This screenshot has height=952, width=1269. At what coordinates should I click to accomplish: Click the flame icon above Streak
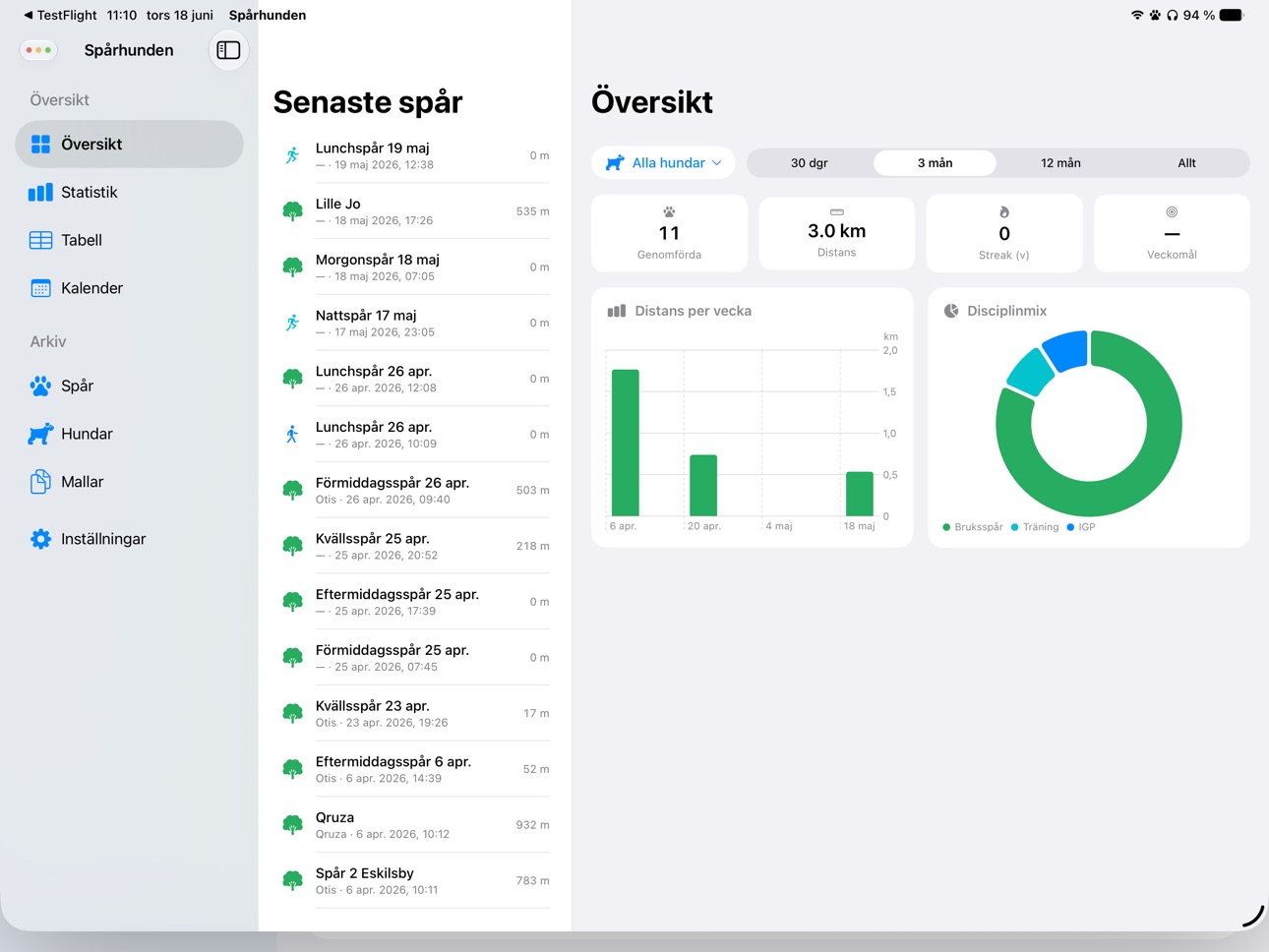pyautogui.click(x=1003, y=212)
